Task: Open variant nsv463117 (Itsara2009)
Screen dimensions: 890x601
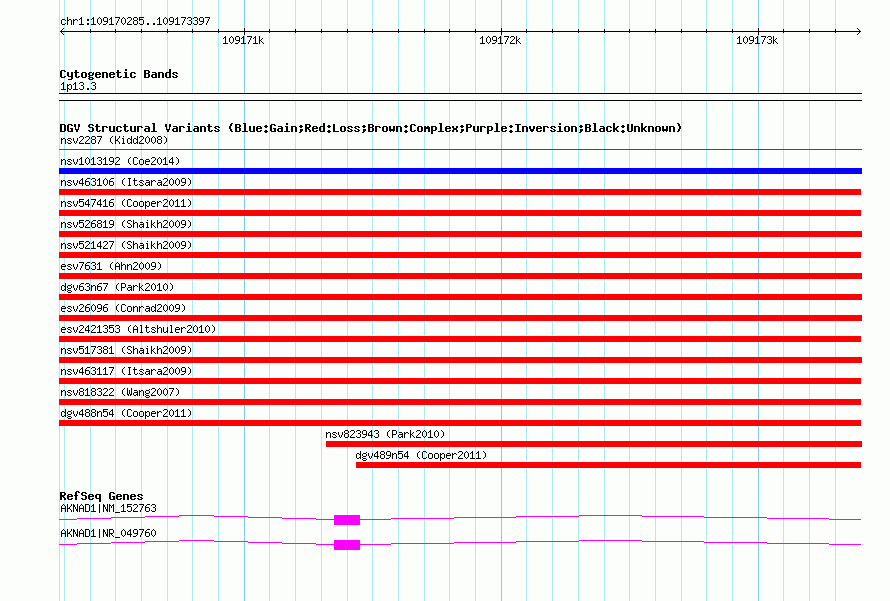Action: (x=126, y=371)
